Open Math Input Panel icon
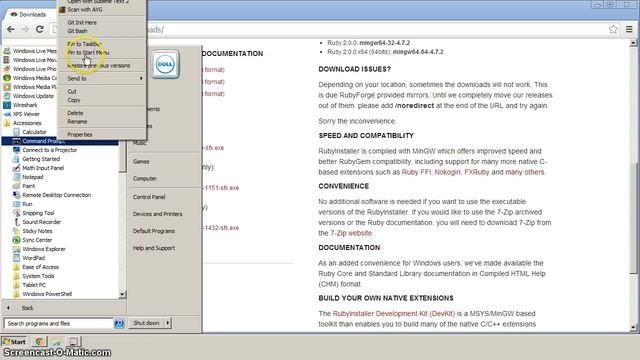This screenshot has height=360, width=640. tap(16, 168)
